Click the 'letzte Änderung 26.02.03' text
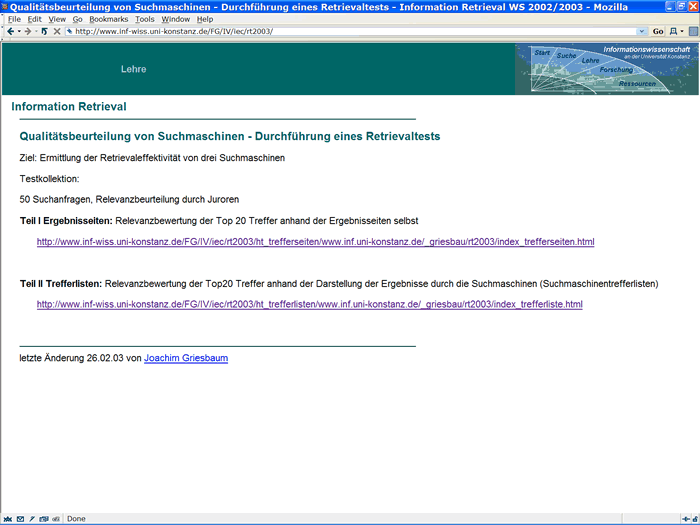Image resolution: width=700 pixels, height=525 pixels. pos(71,358)
